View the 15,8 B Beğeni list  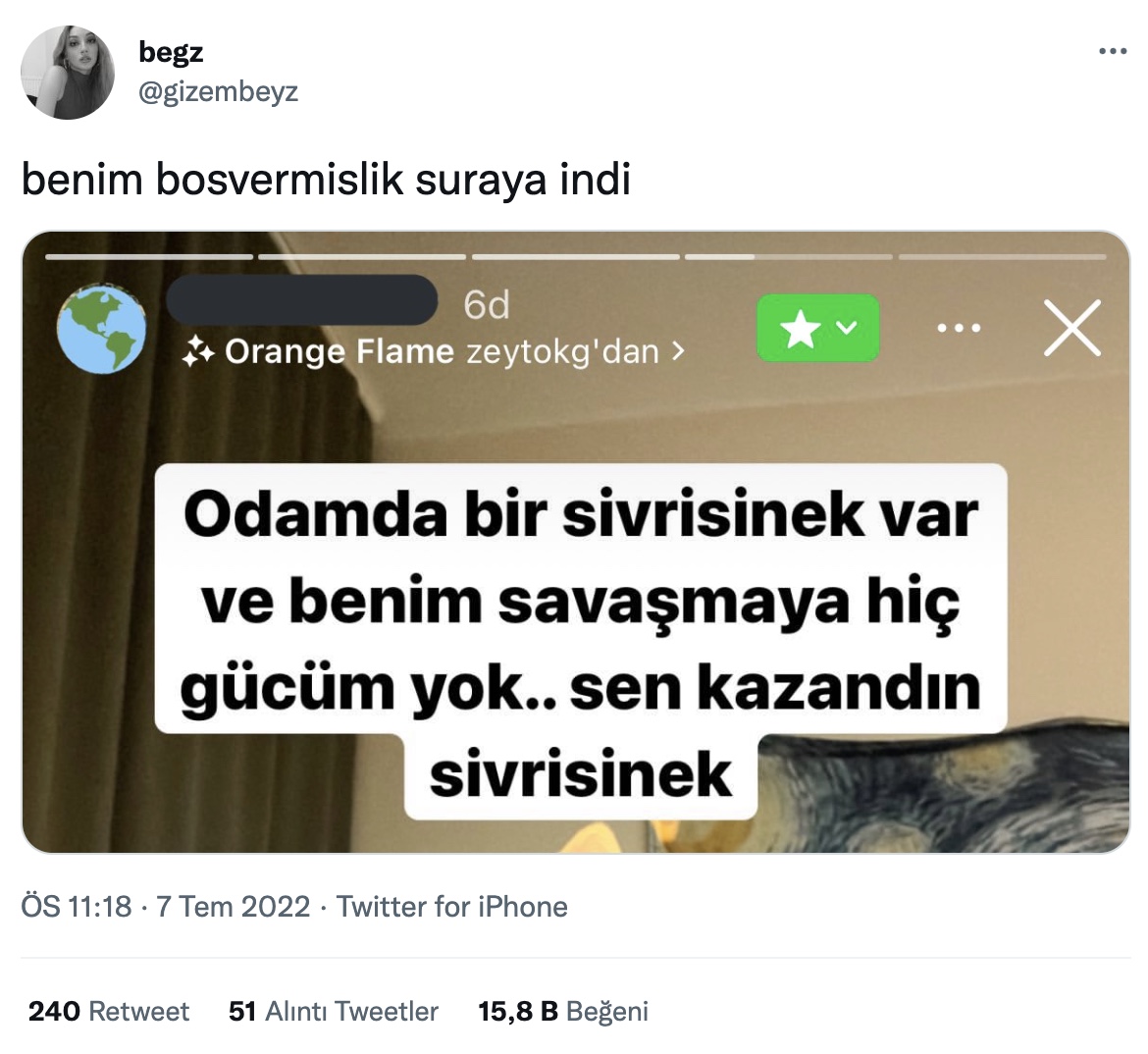563,1012
